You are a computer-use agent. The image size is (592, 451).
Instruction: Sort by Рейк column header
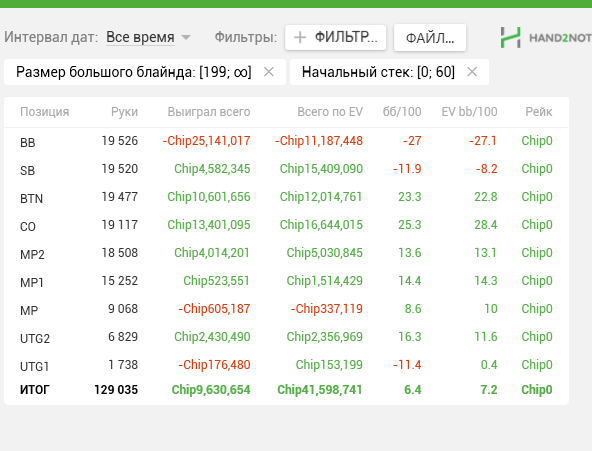[539, 112]
